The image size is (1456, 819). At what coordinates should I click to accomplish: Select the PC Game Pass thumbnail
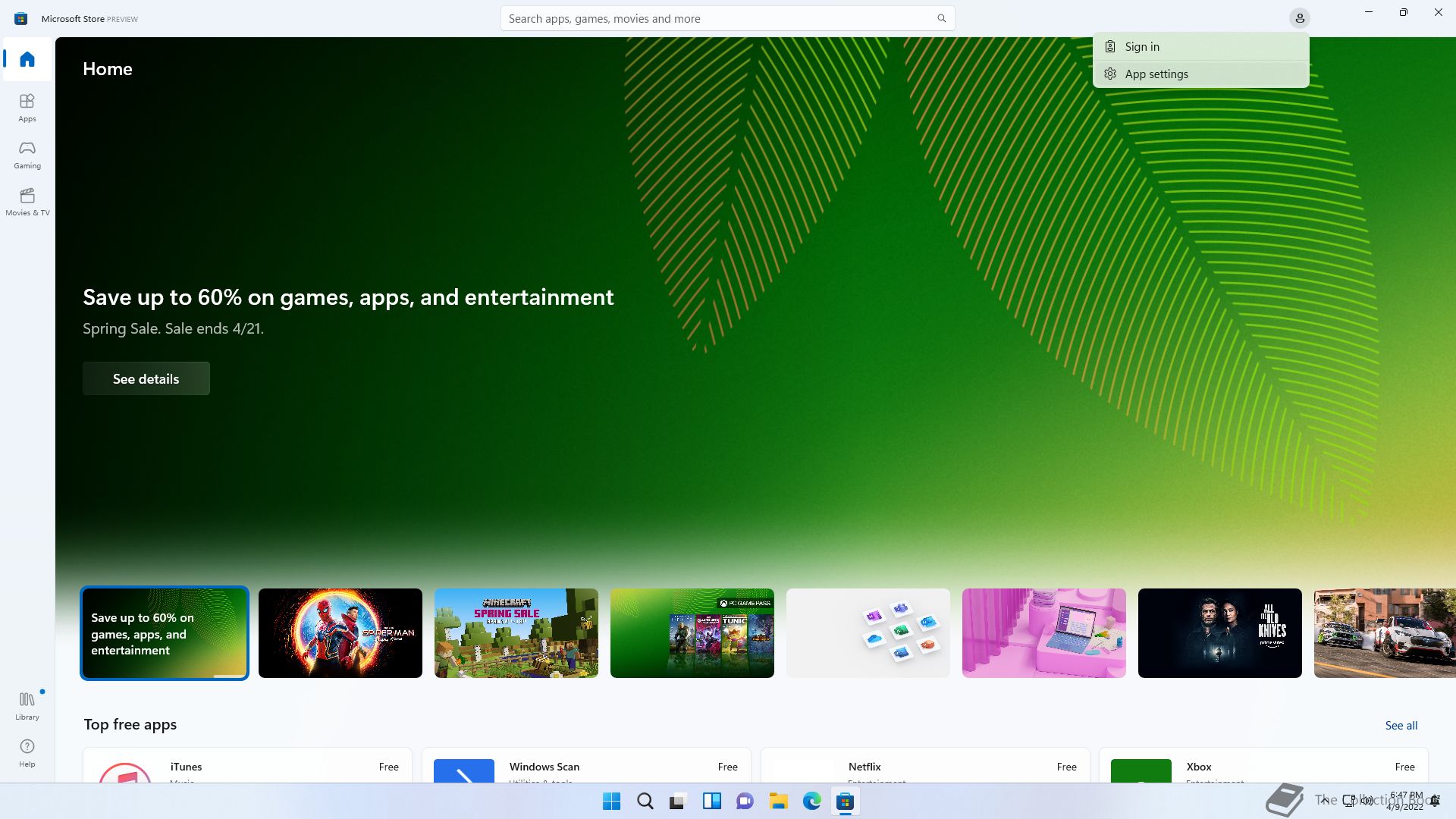click(692, 633)
